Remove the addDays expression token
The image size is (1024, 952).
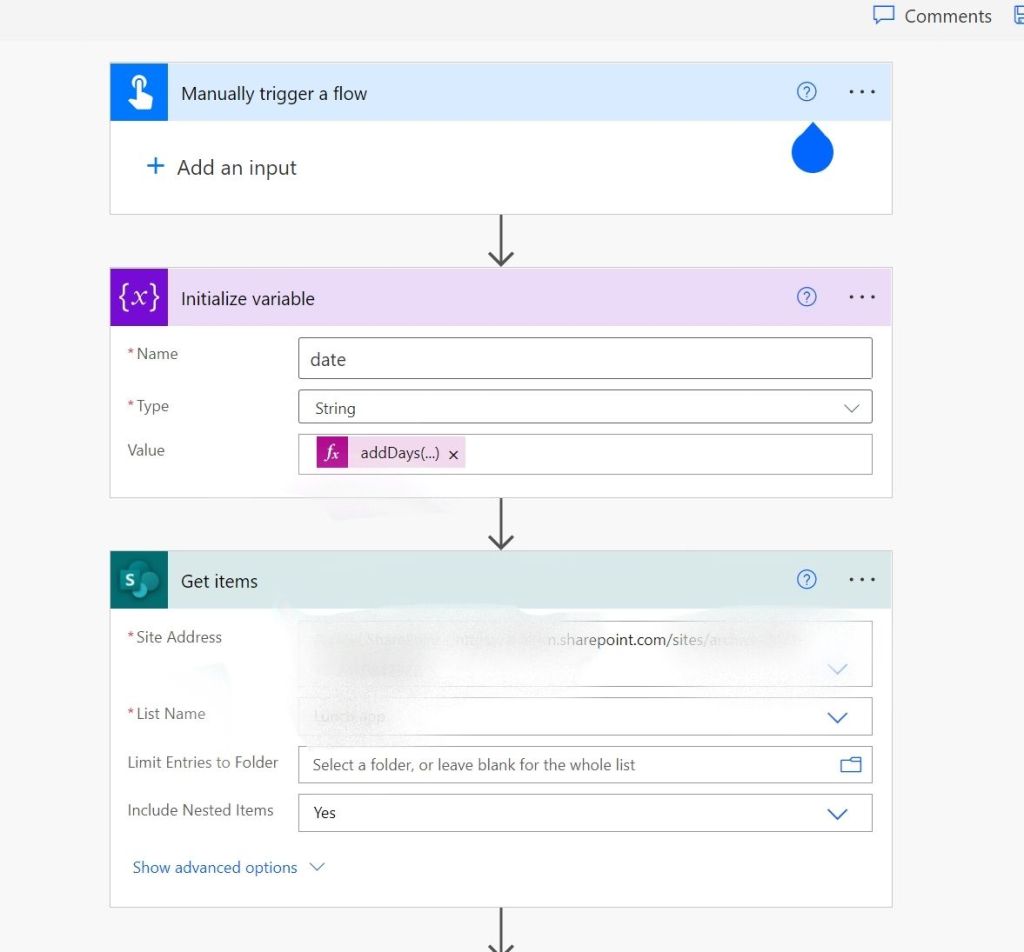point(453,454)
